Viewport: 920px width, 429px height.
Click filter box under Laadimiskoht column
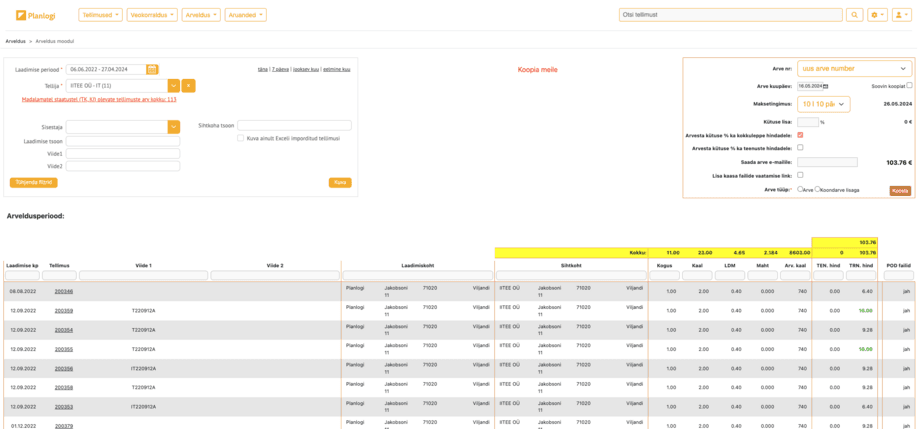pyautogui.click(x=418, y=275)
